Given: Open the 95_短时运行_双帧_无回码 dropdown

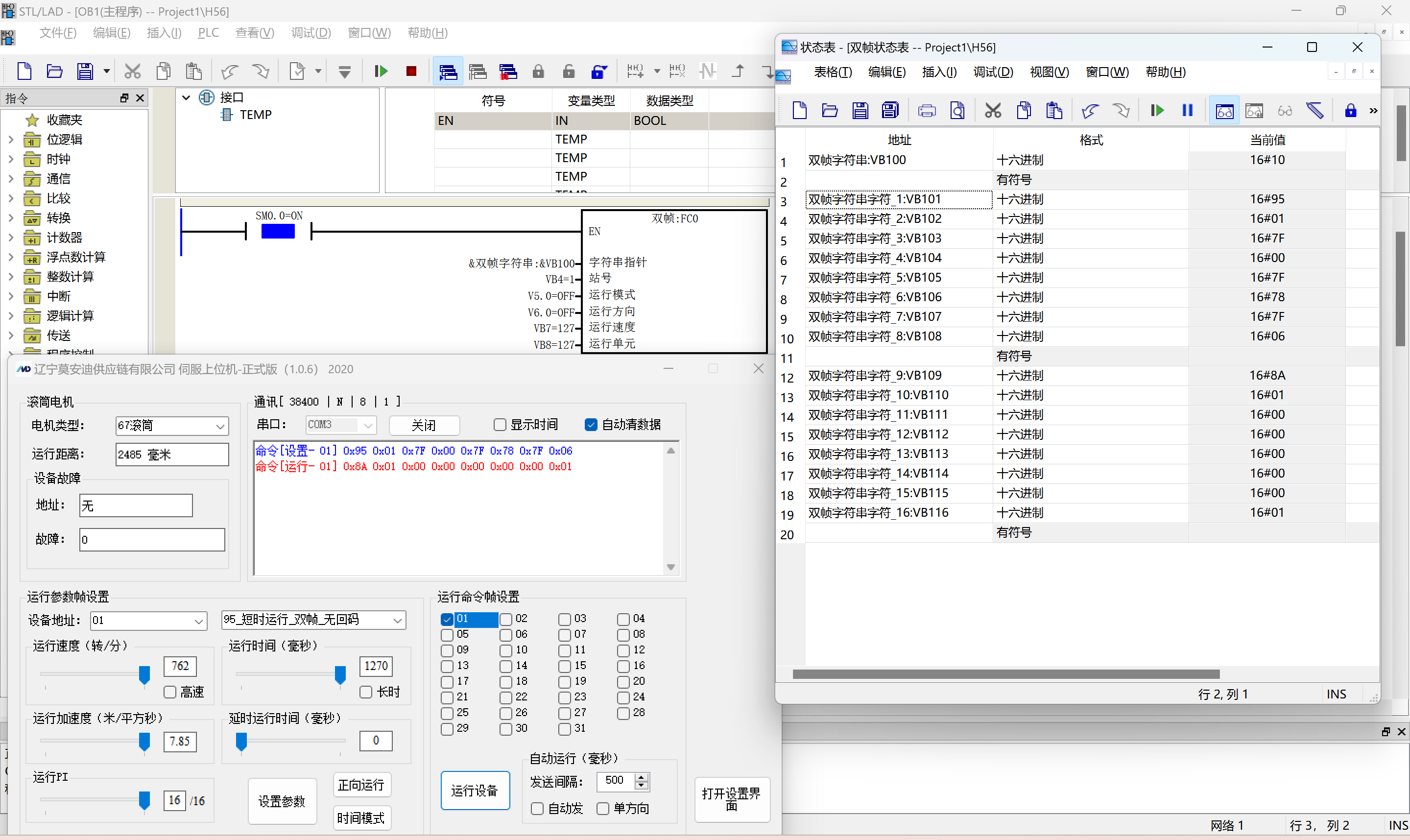Looking at the screenshot, I should click(x=313, y=620).
